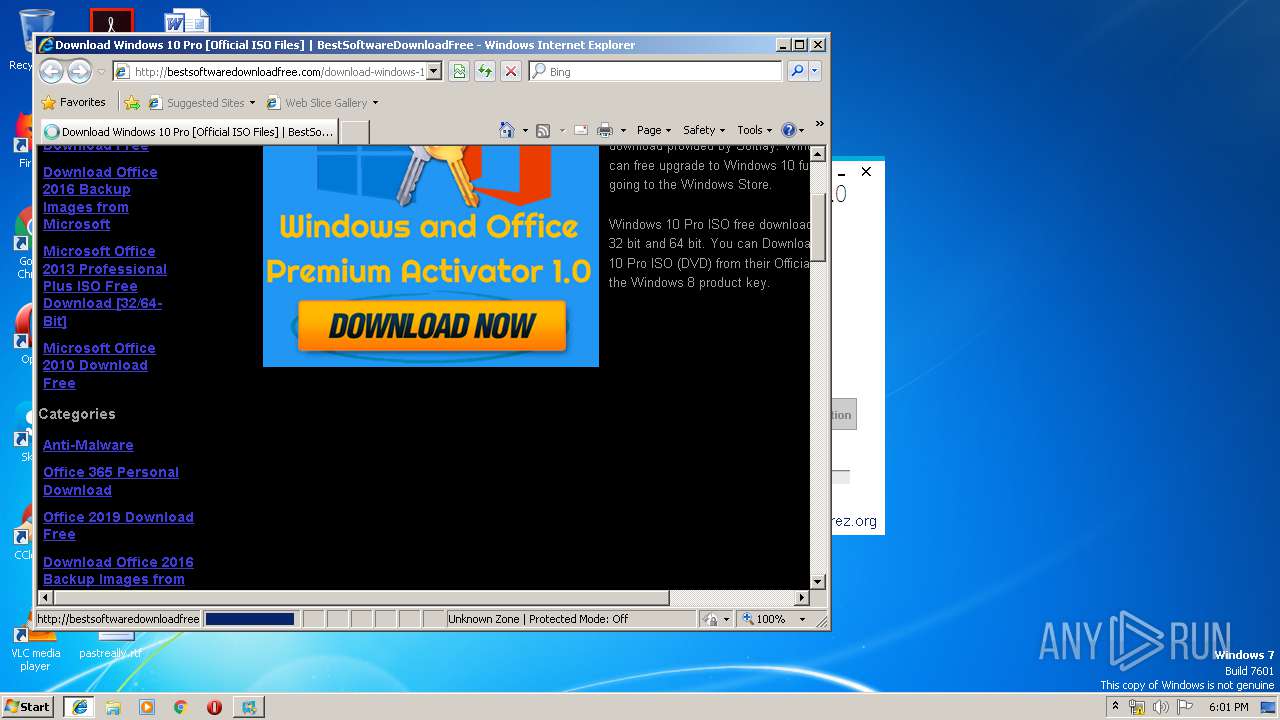Viewport: 1280px width, 720px height.
Task: Open the search provider dropdown arrow
Action: click(814, 71)
